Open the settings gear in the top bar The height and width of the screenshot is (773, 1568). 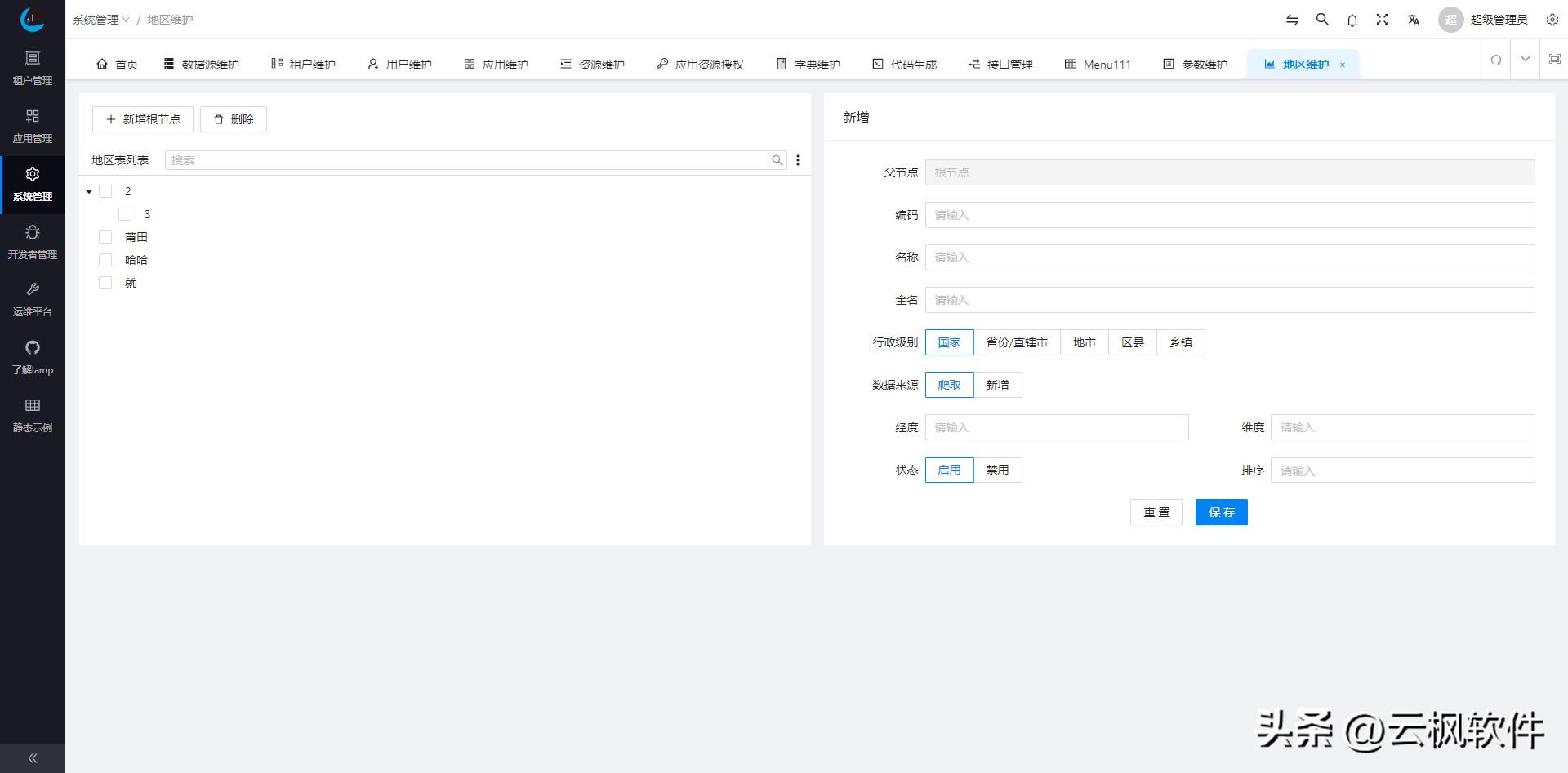click(x=1552, y=19)
